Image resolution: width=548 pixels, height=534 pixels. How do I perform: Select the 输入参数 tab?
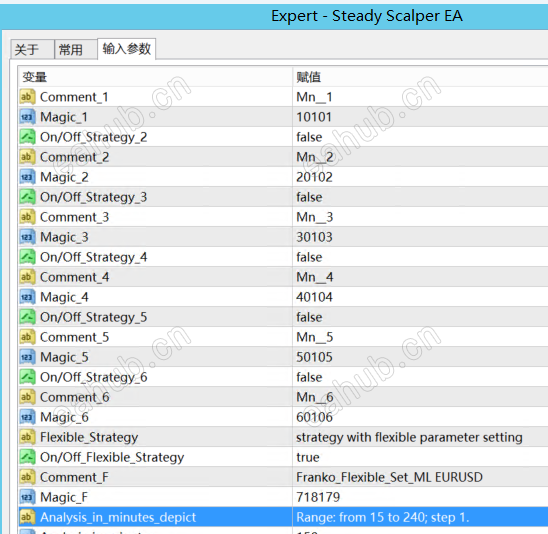[127, 49]
